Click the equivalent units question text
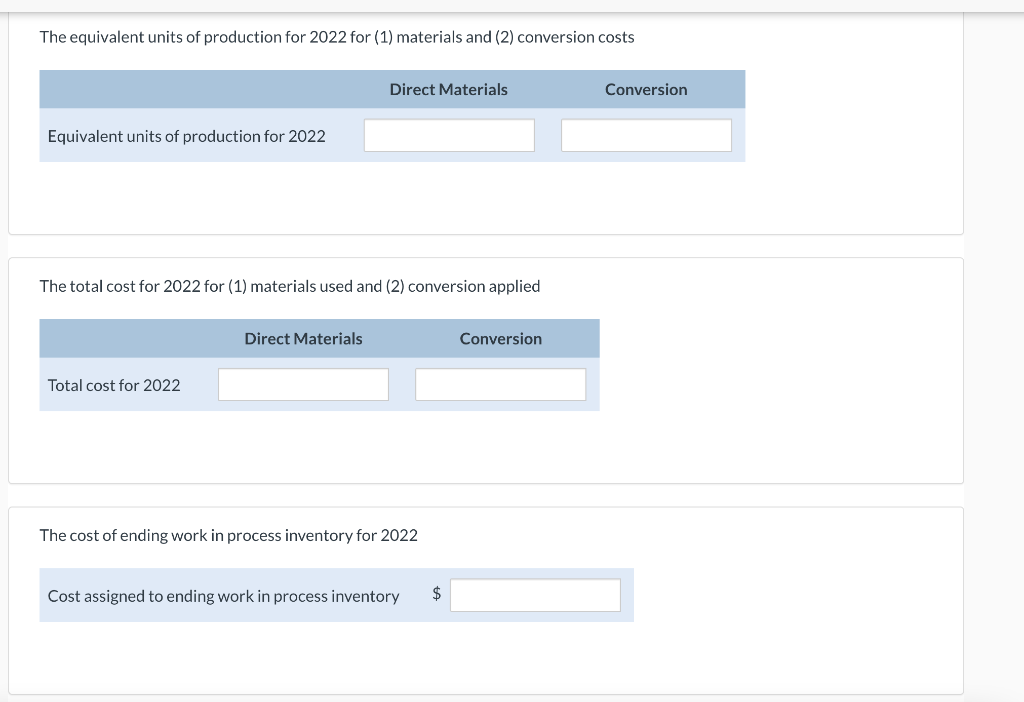Viewport: 1024px width, 702px height. 336,37
